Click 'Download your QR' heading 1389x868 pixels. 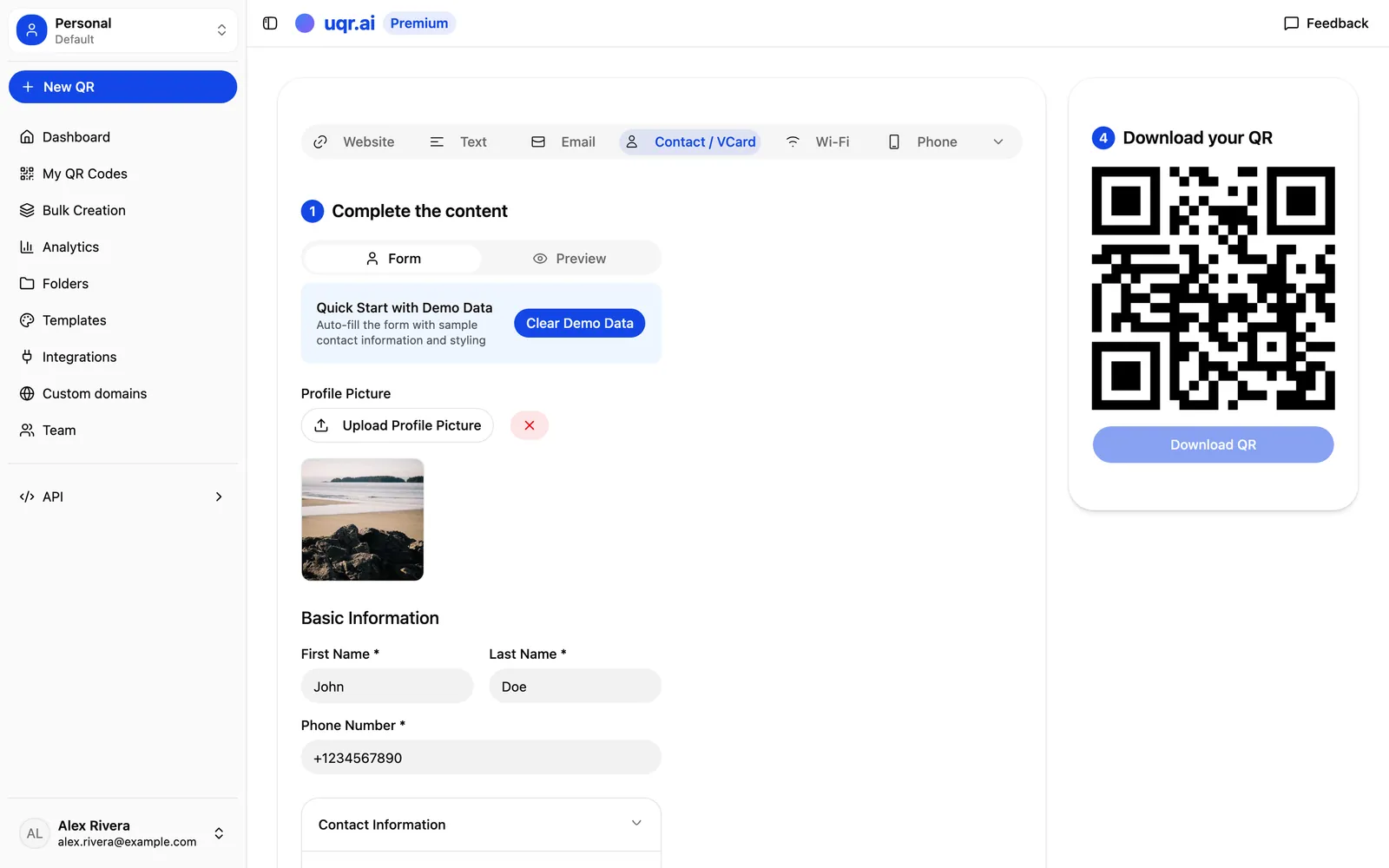(x=1197, y=138)
